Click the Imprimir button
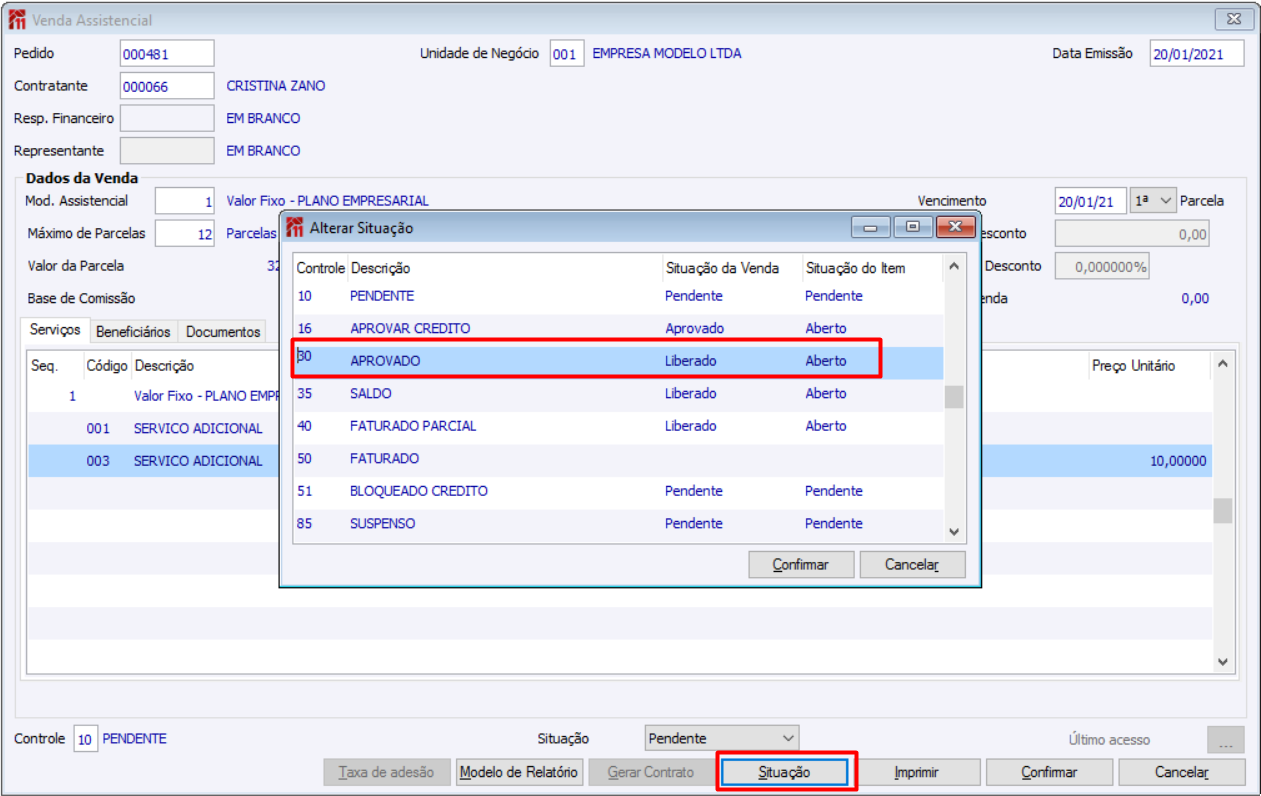1261x796 pixels. [916, 772]
